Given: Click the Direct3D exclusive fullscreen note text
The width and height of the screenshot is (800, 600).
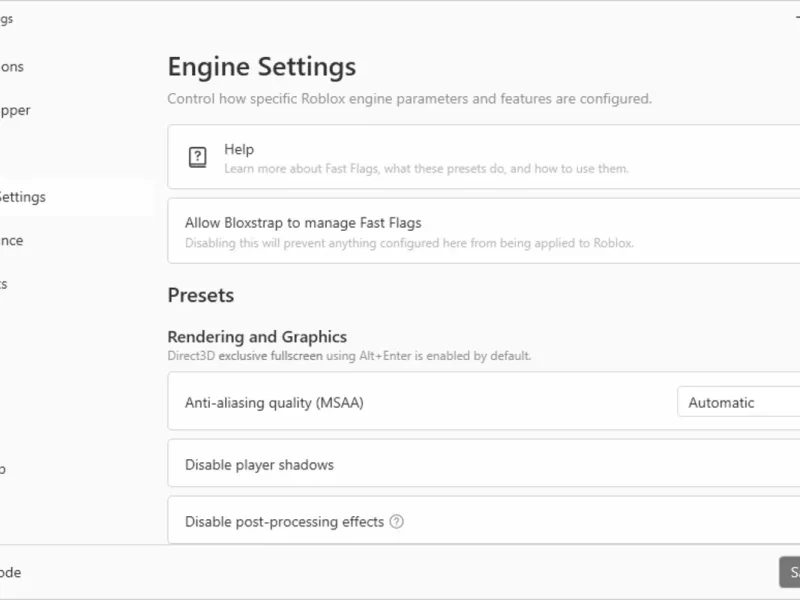Looking at the screenshot, I should [x=349, y=356].
